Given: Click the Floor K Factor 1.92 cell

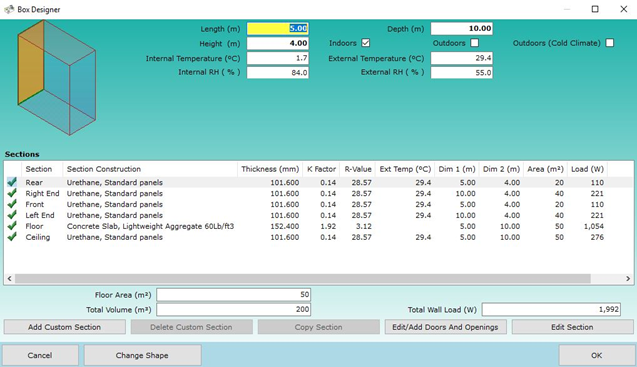Looking at the screenshot, I should click(328, 226).
